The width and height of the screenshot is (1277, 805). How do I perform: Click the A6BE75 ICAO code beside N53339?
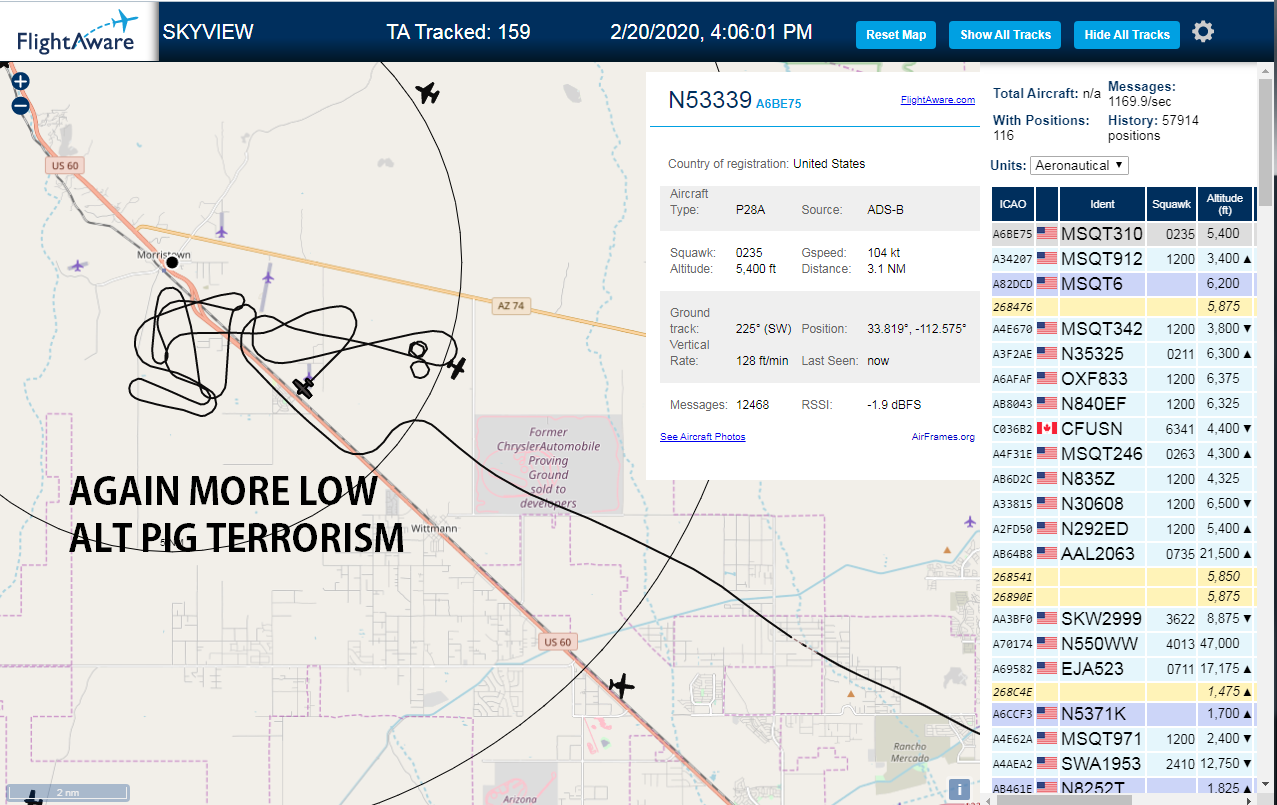coord(778,103)
